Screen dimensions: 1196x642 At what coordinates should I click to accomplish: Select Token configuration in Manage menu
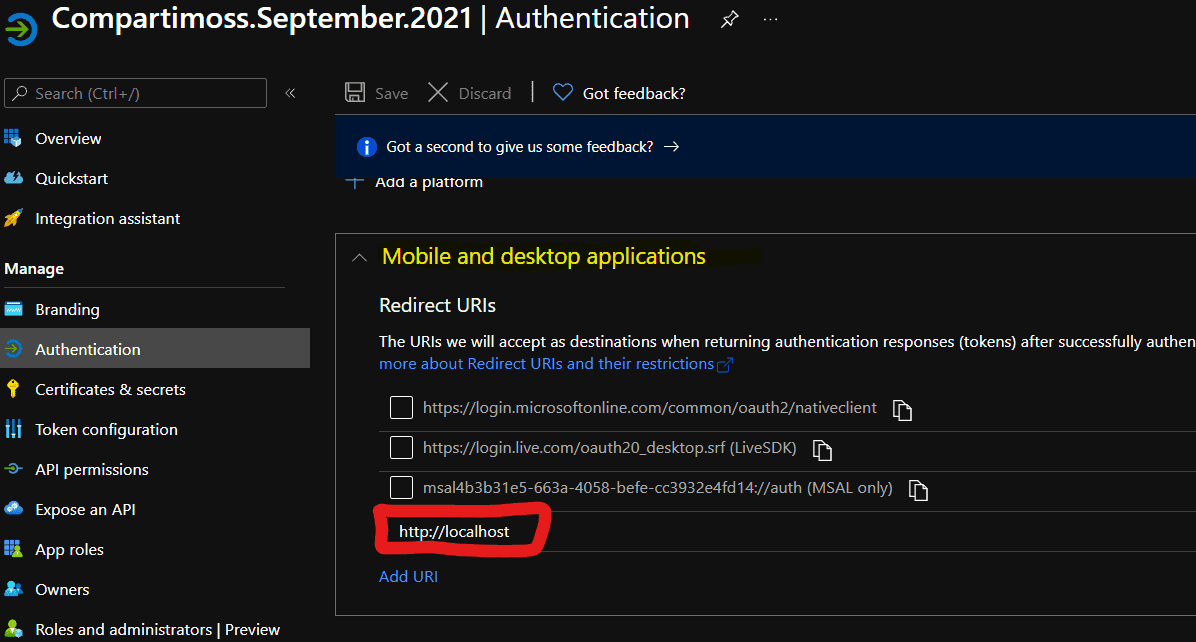tap(106, 429)
